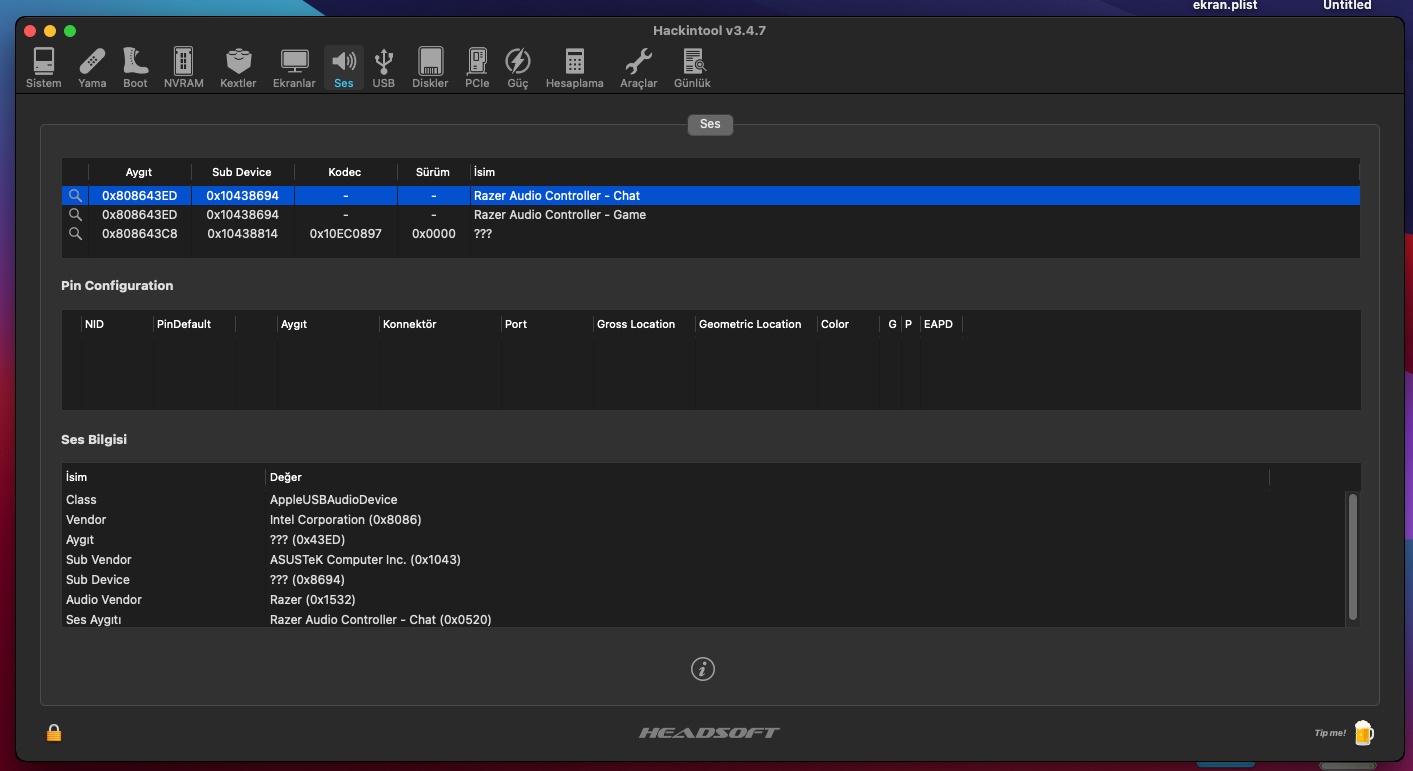Sort by Sürüm column header
The height and width of the screenshot is (771, 1413).
pos(433,172)
